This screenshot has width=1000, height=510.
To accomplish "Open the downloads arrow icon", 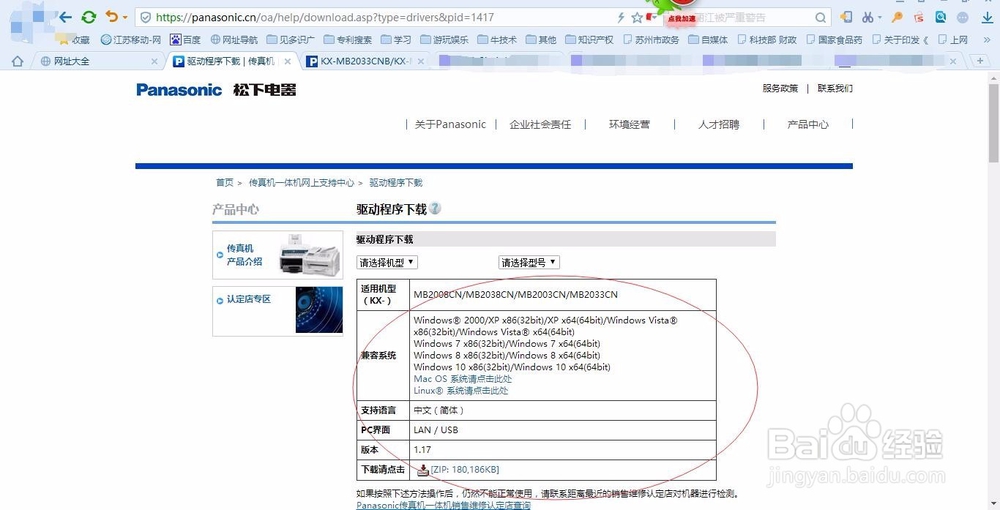I will (x=986, y=18).
